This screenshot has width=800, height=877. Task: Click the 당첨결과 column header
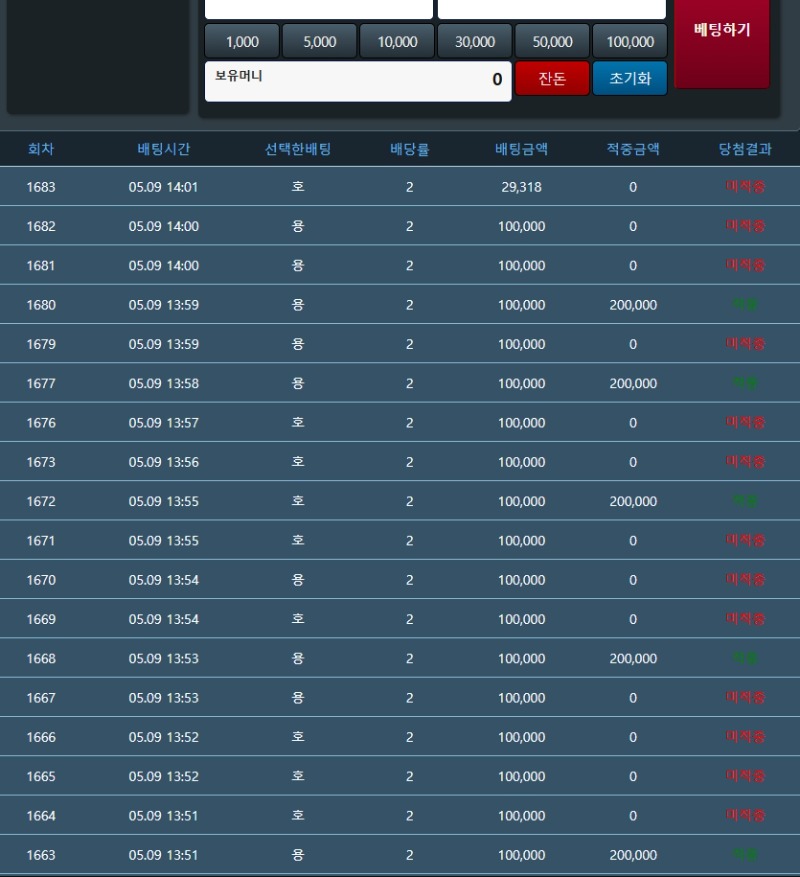point(745,149)
